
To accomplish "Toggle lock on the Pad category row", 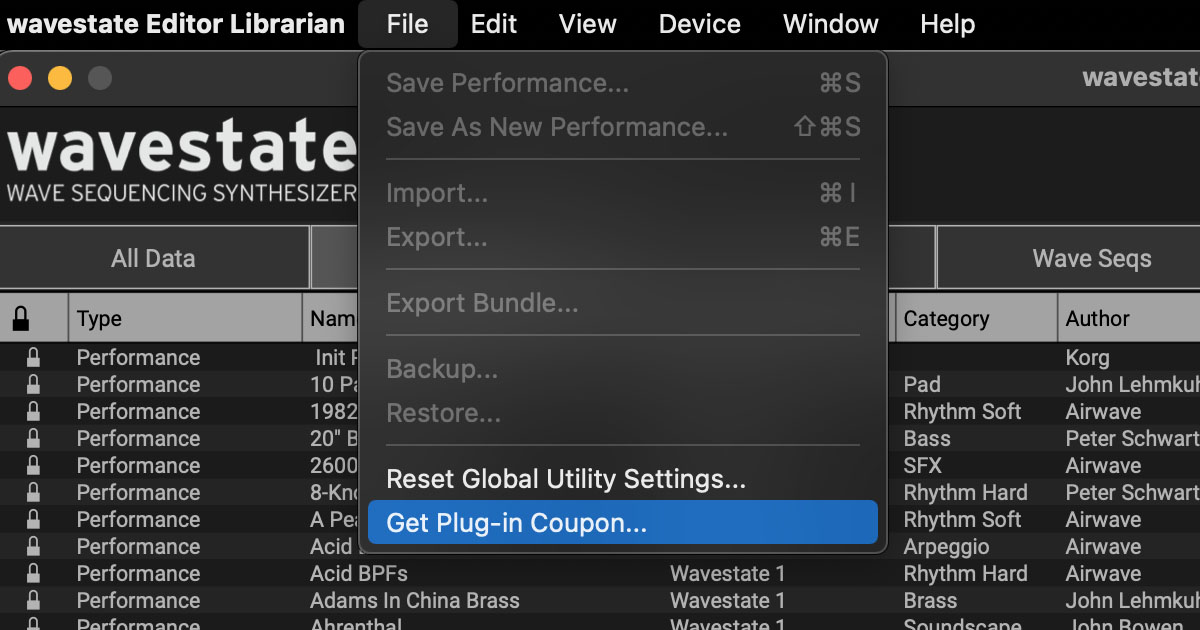I will pos(33,385).
